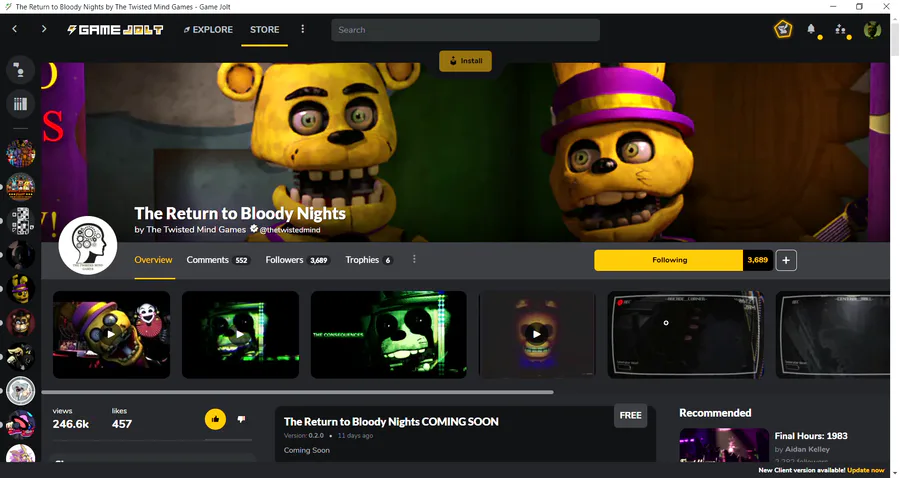Click the Version 0.2.0 label
The width and height of the screenshot is (900, 478).
click(x=304, y=436)
